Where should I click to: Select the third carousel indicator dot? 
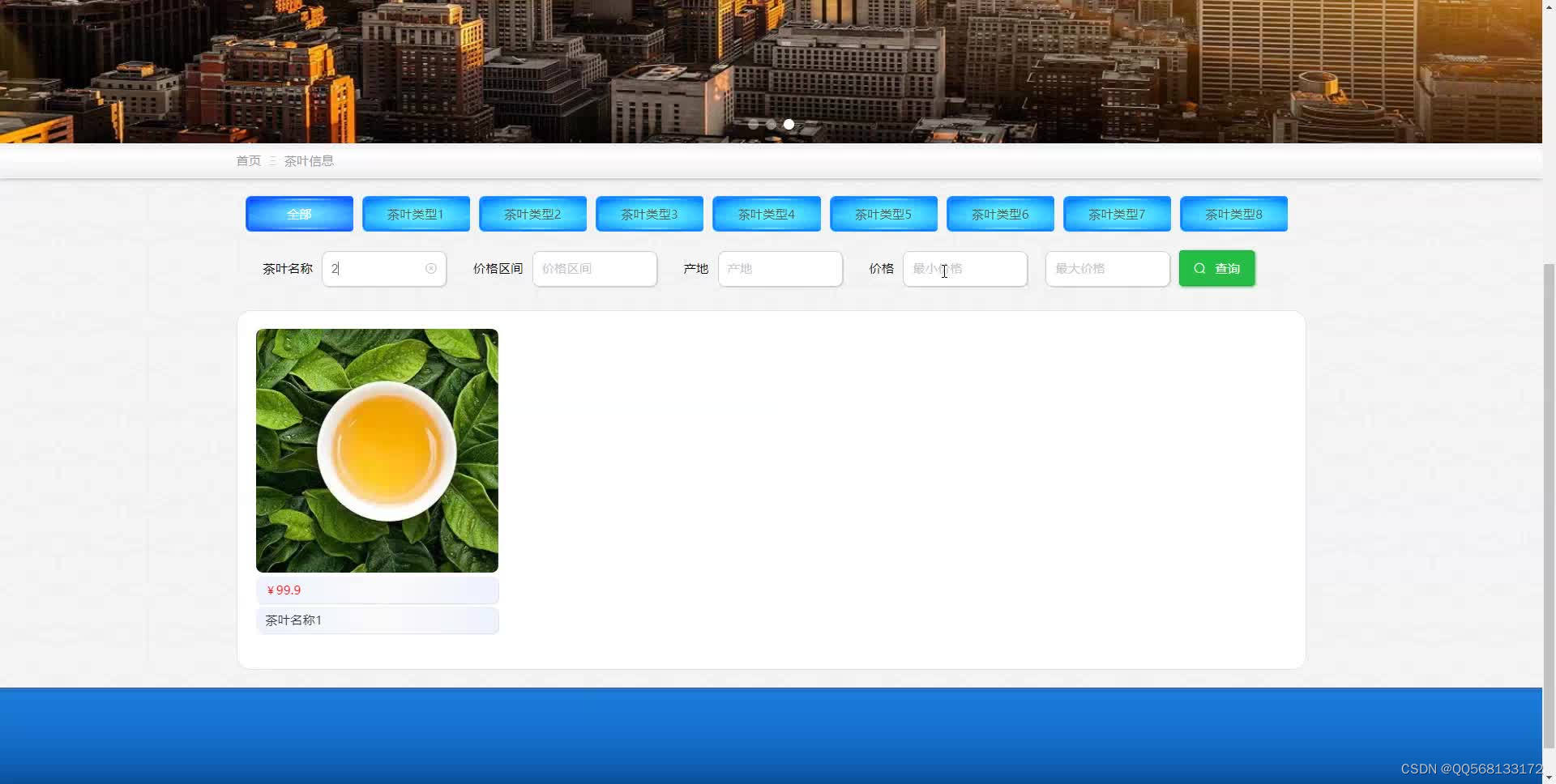[x=789, y=124]
